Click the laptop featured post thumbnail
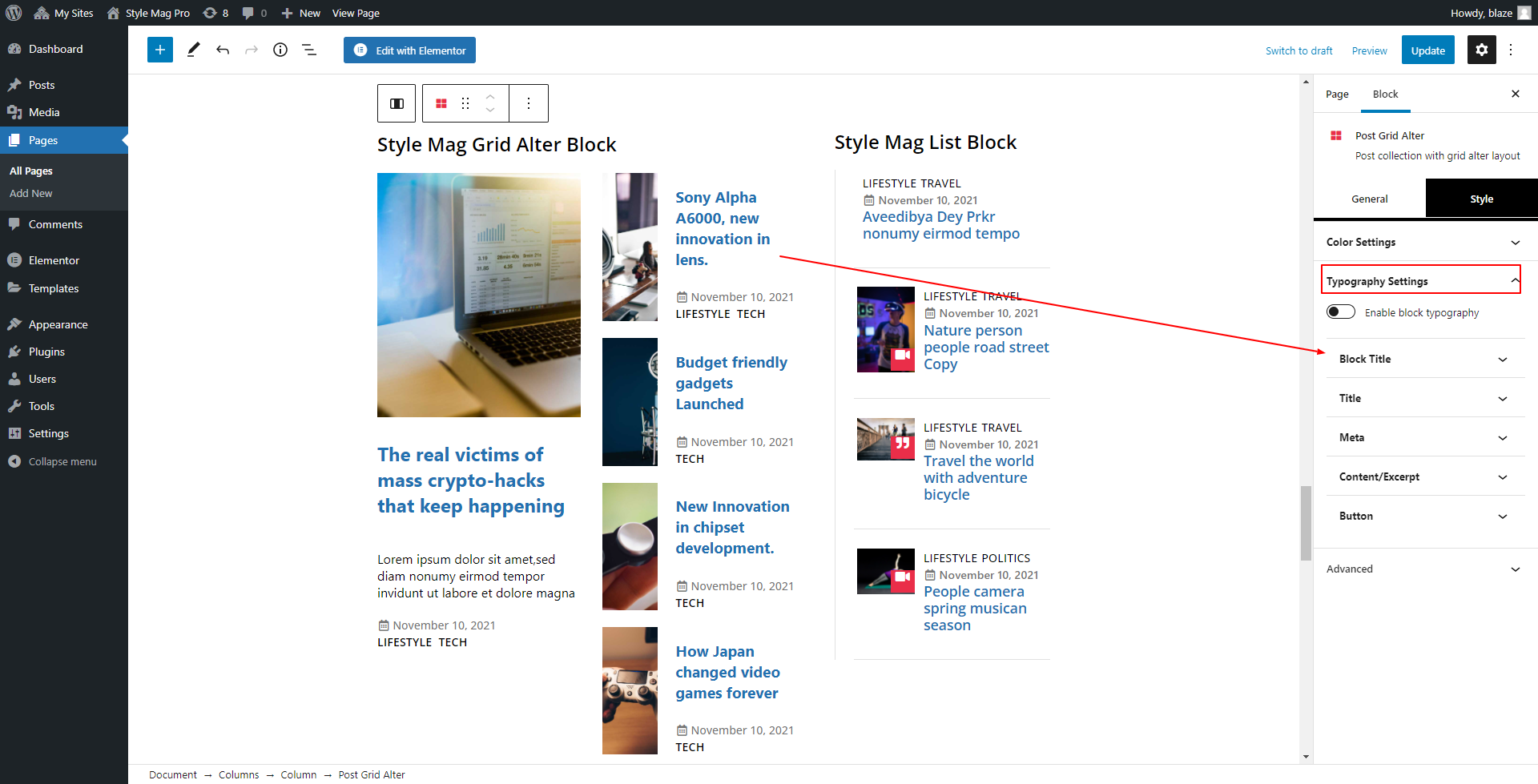This screenshot has width=1538, height=784. (479, 295)
